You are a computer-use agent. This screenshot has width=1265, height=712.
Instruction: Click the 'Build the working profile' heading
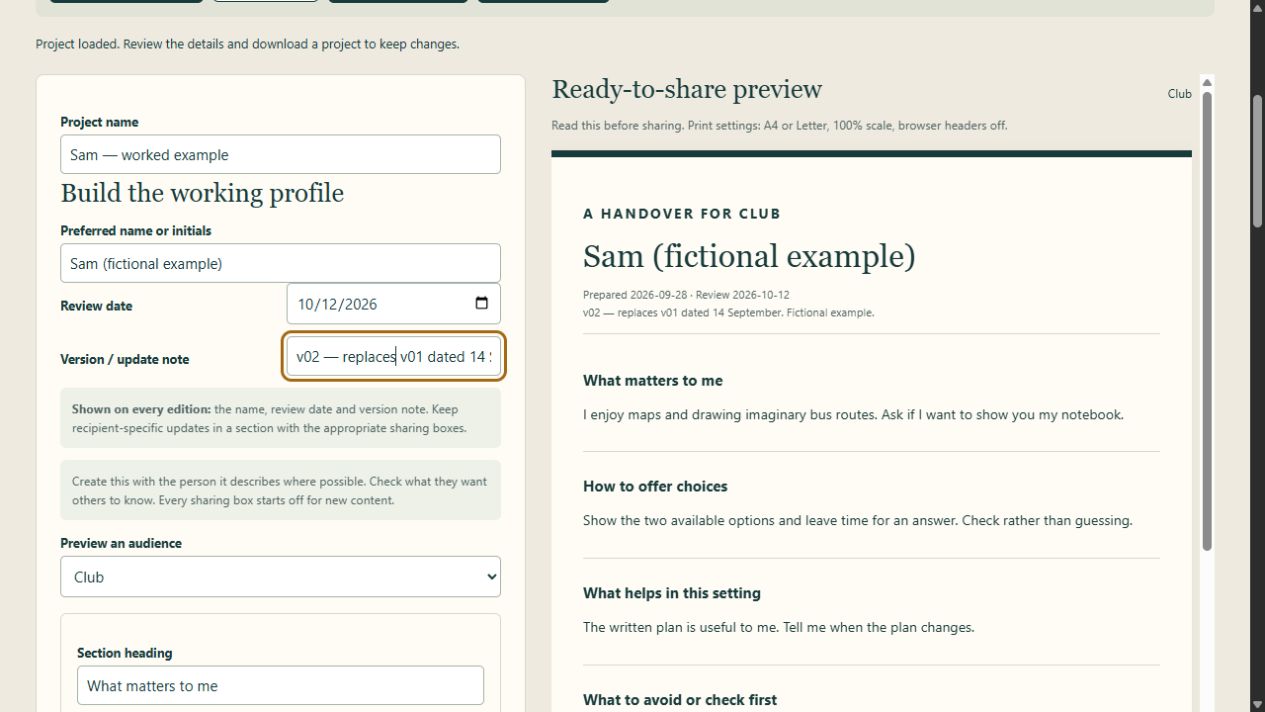(x=202, y=193)
